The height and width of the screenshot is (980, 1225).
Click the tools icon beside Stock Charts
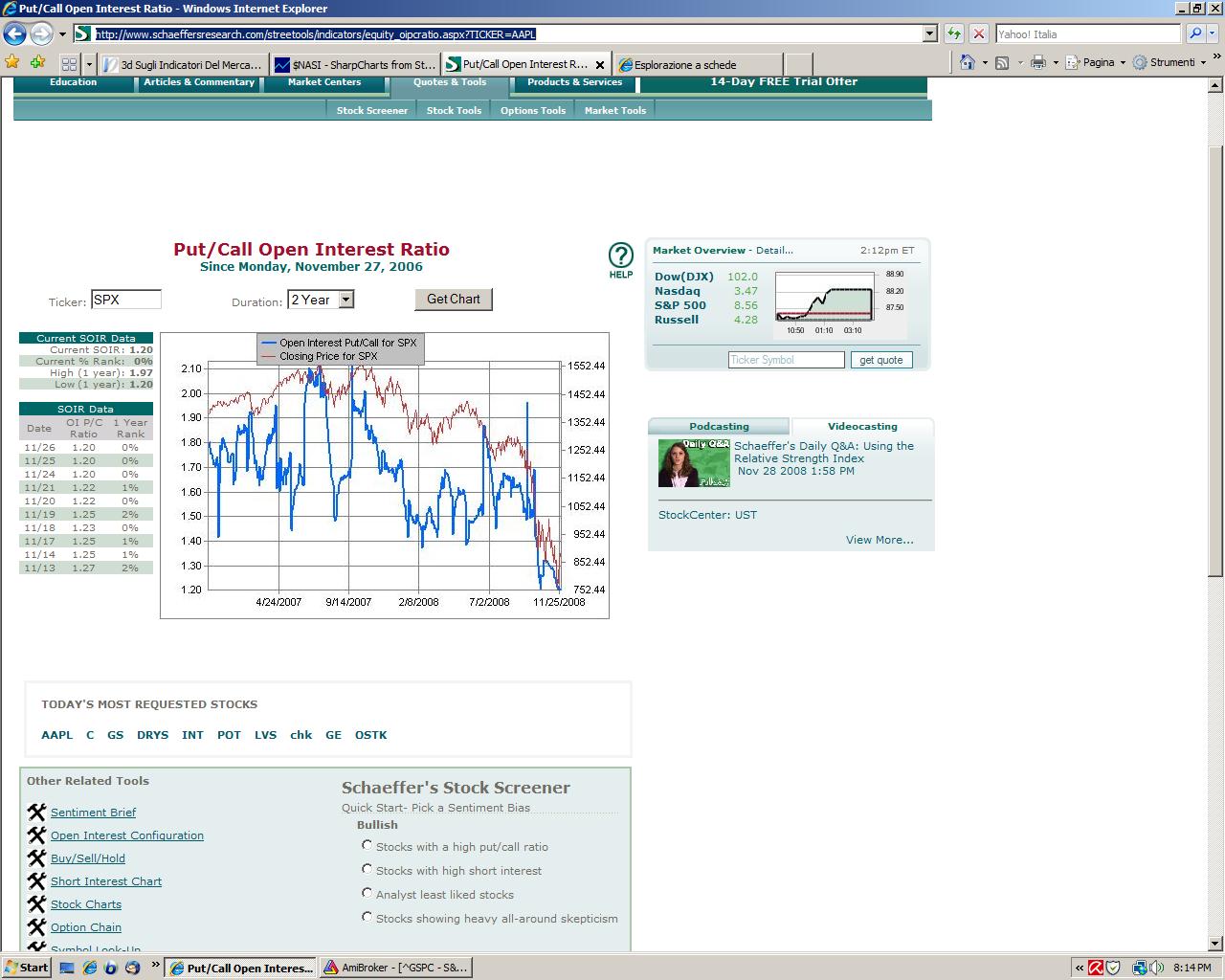pyautogui.click(x=36, y=903)
